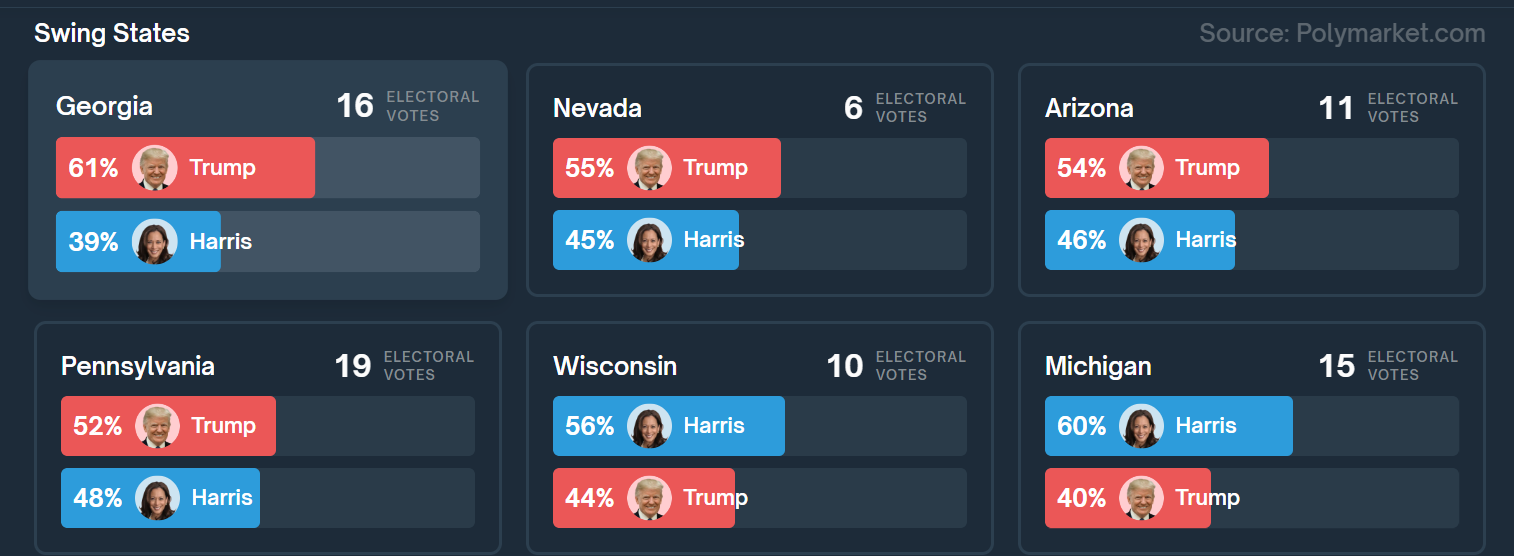Select Harris's portrait in the Wisconsin card

click(x=650, y=426)
